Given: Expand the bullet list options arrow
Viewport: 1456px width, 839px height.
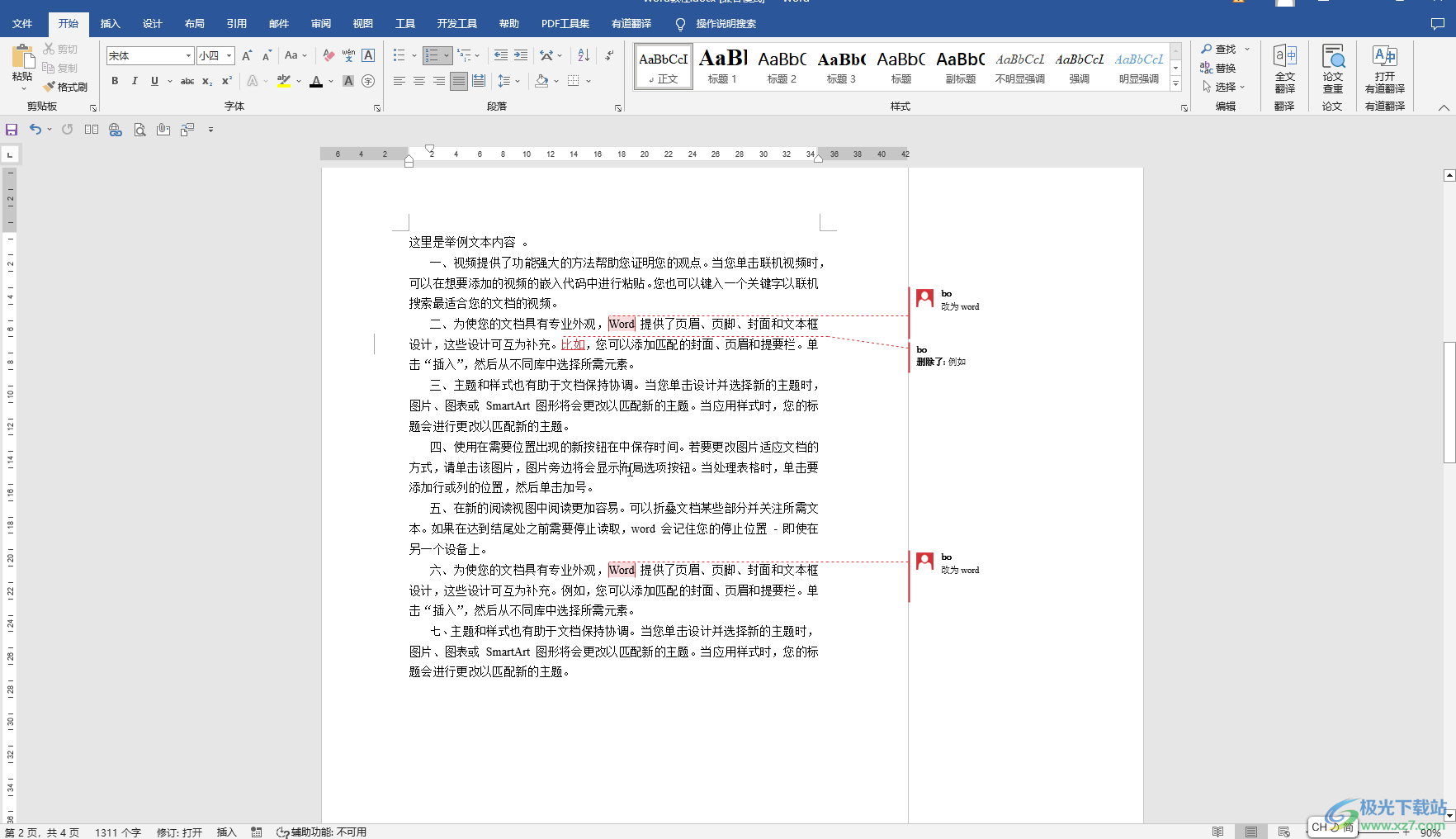Looking at the screenshot, I should click(x=414, y=55).
